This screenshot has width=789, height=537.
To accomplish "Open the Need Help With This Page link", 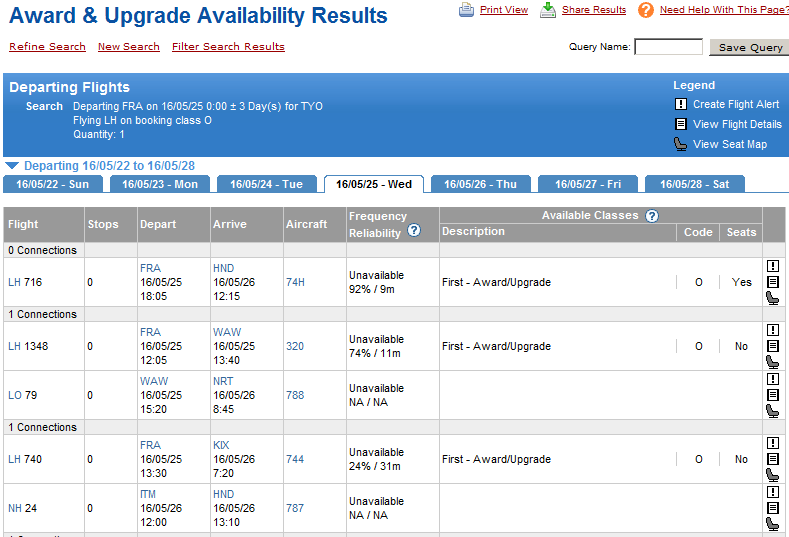I will (x=723, y=10).
